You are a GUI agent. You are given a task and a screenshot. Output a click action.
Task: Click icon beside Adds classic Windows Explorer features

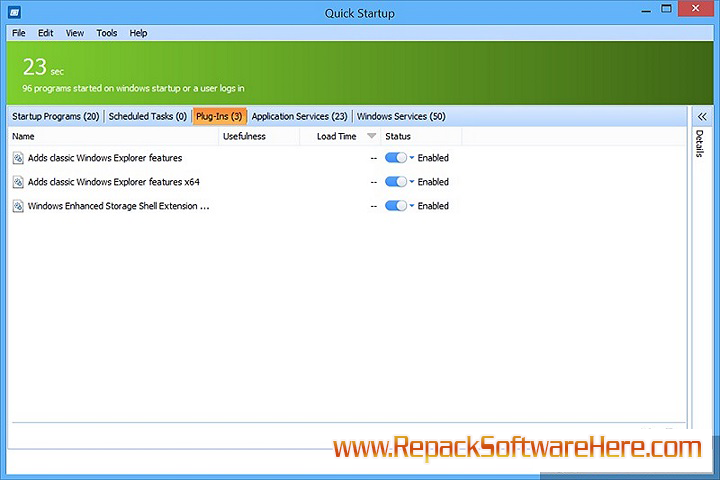(x=18, y=158)
